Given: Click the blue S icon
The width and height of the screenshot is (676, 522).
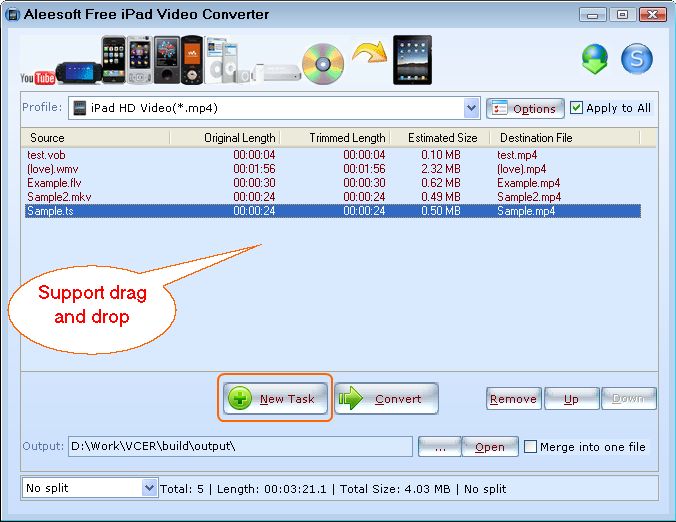Looking at the screenshot, I should click(x=637, y=59).
